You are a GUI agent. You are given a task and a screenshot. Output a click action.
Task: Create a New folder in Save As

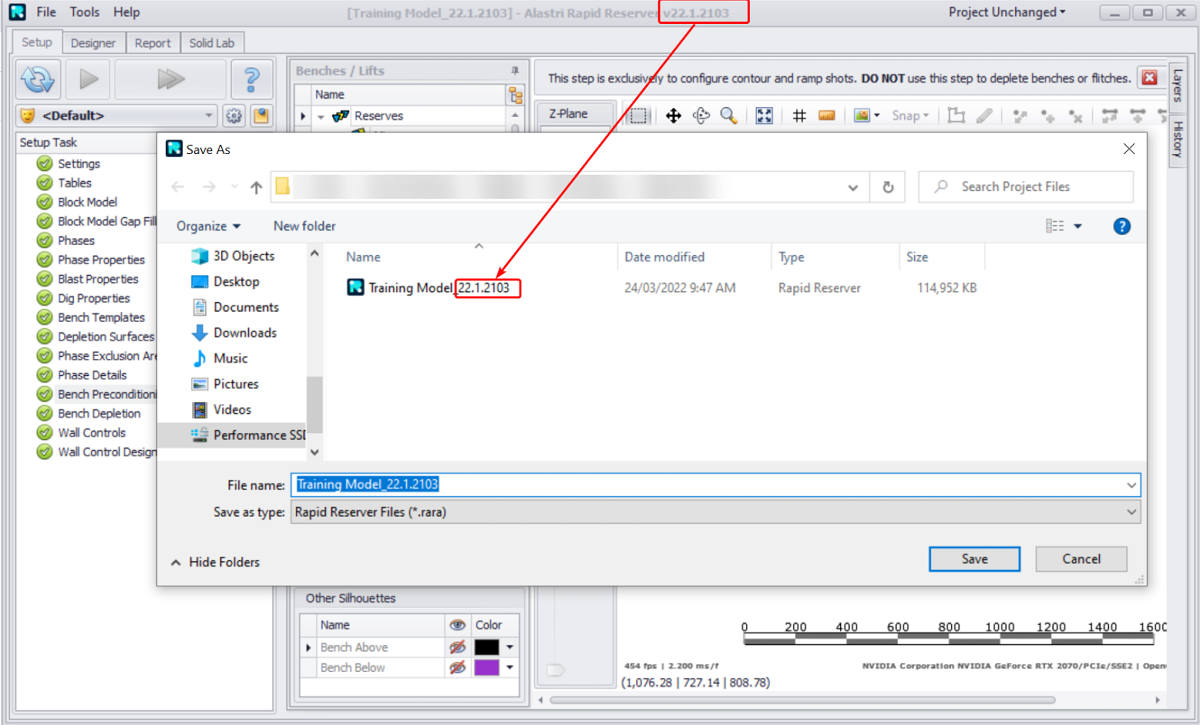coord(305,226)
